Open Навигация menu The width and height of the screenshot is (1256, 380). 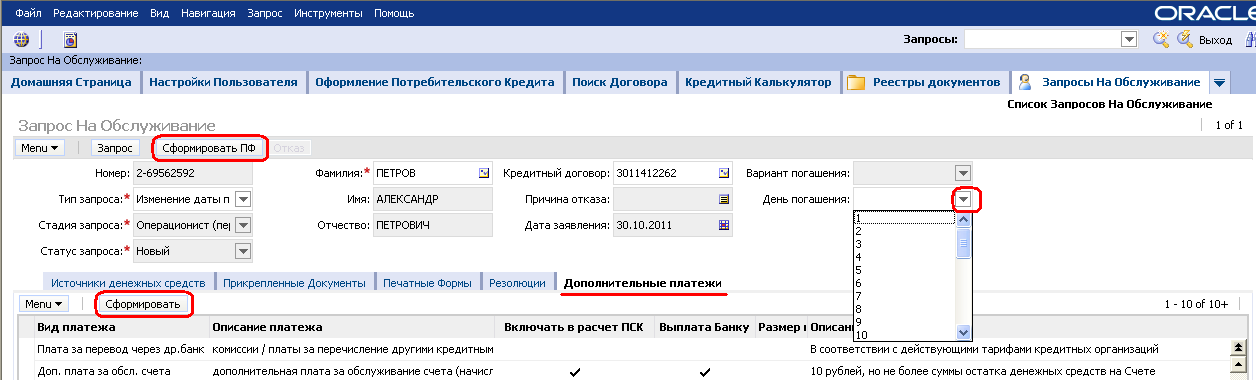[209, 14]
